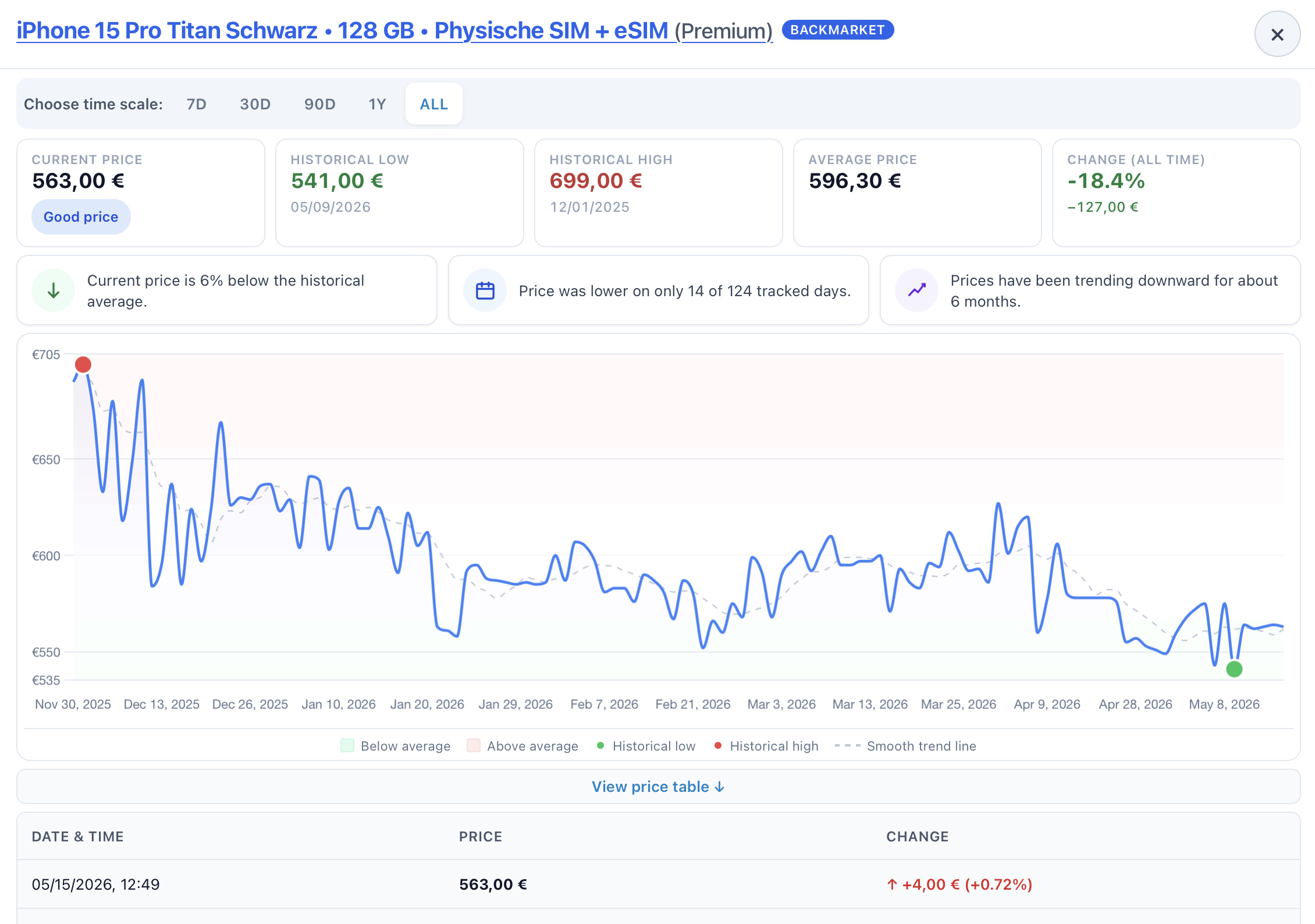Click the DATE & TIME column header
Viewport: 1315px width, 924px height.
(78, 837)
